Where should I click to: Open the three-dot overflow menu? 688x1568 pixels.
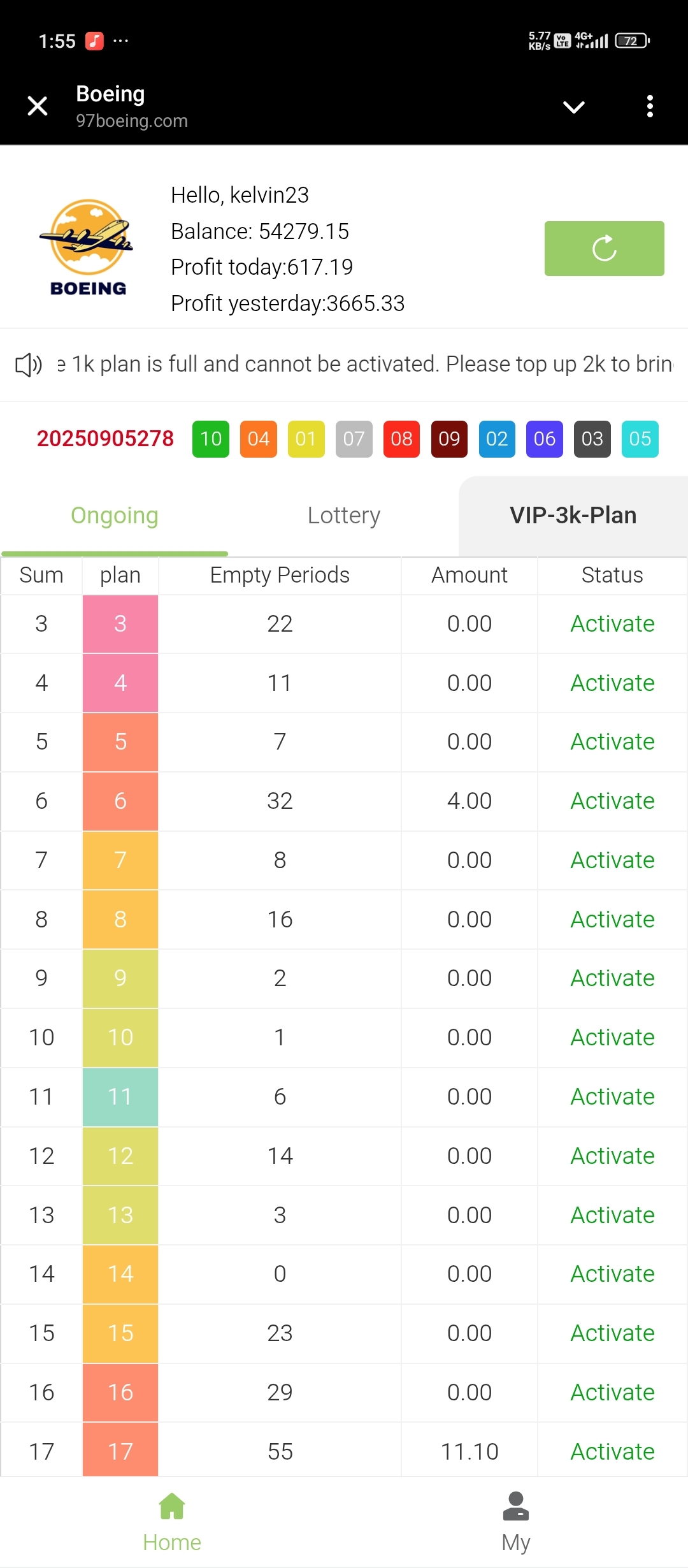pyautogui.click(x=649, y=106)
